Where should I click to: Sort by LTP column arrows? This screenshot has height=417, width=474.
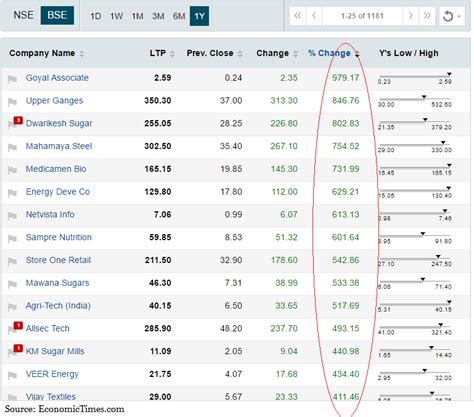(x=172, y=54)
